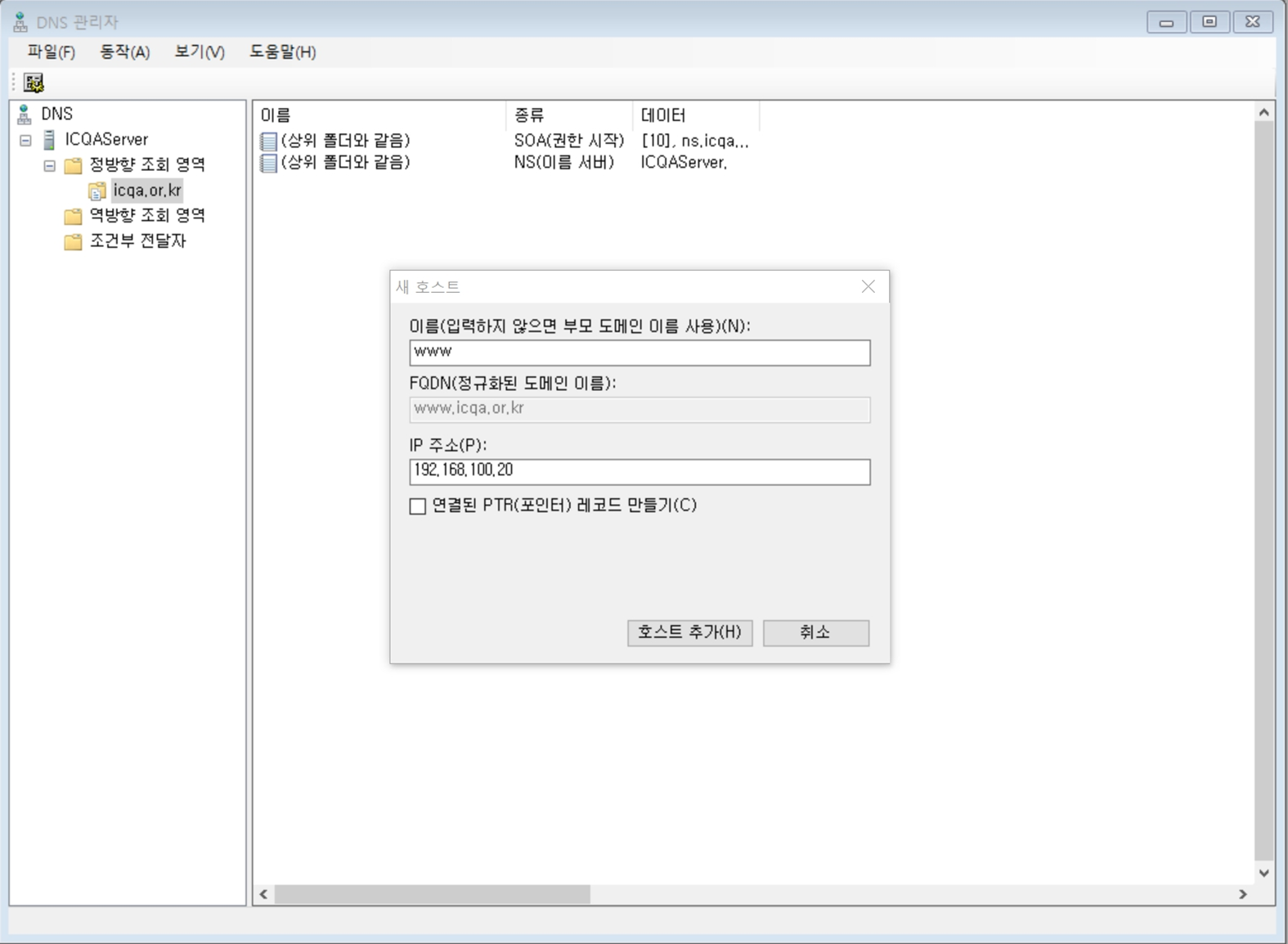This screenshot has height=944, width=1288.
Task: Click the 취소 button
Action: [816, 632]
